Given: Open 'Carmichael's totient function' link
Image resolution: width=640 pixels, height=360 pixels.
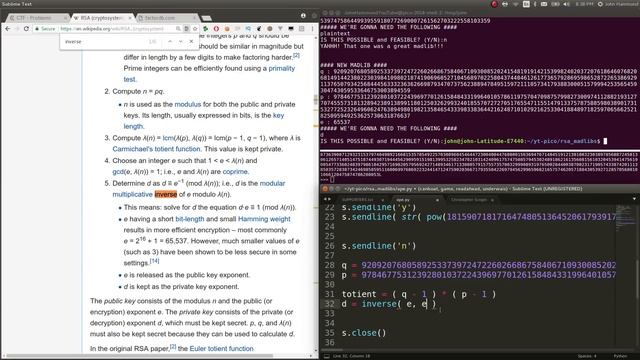Looking at the screenshot, I should pos(156,149).
